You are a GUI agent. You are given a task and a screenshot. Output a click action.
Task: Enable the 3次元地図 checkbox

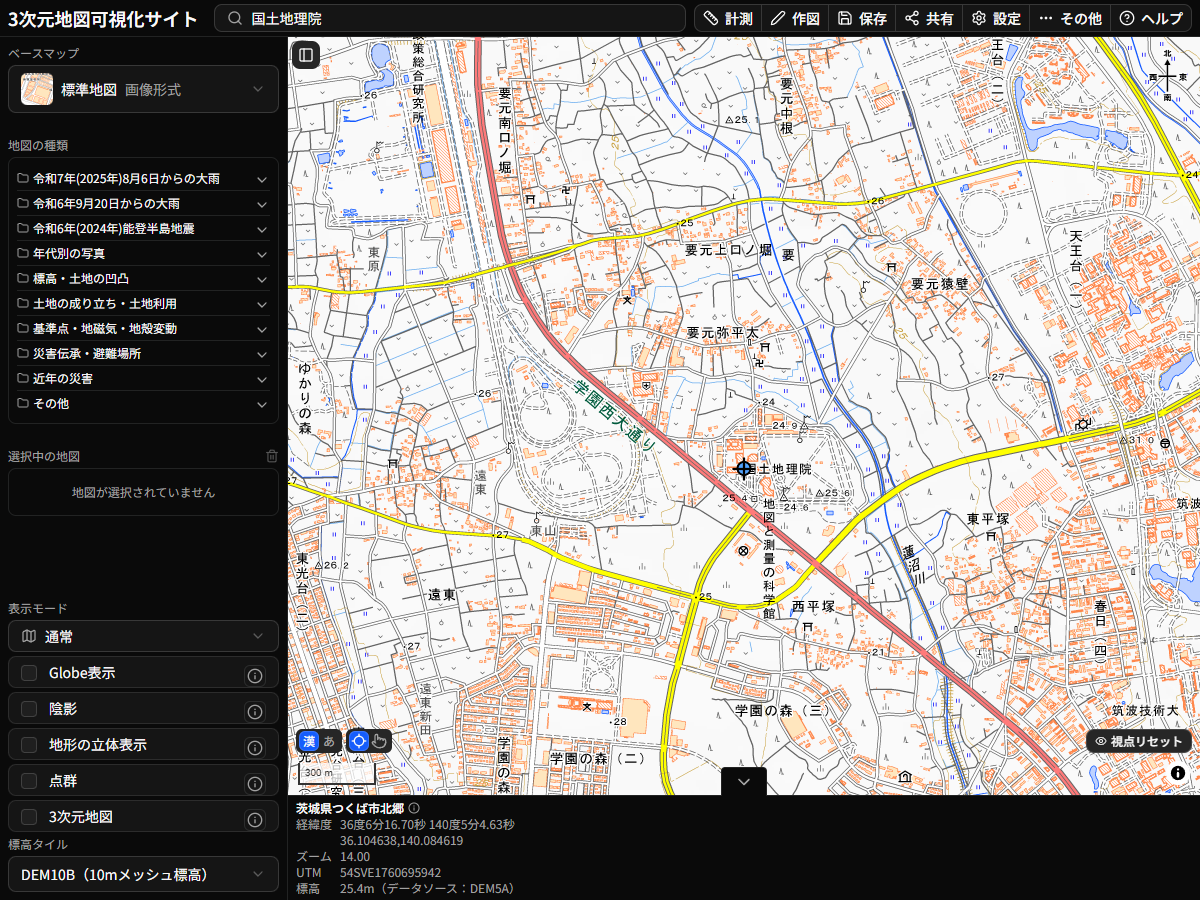(29, 817)
